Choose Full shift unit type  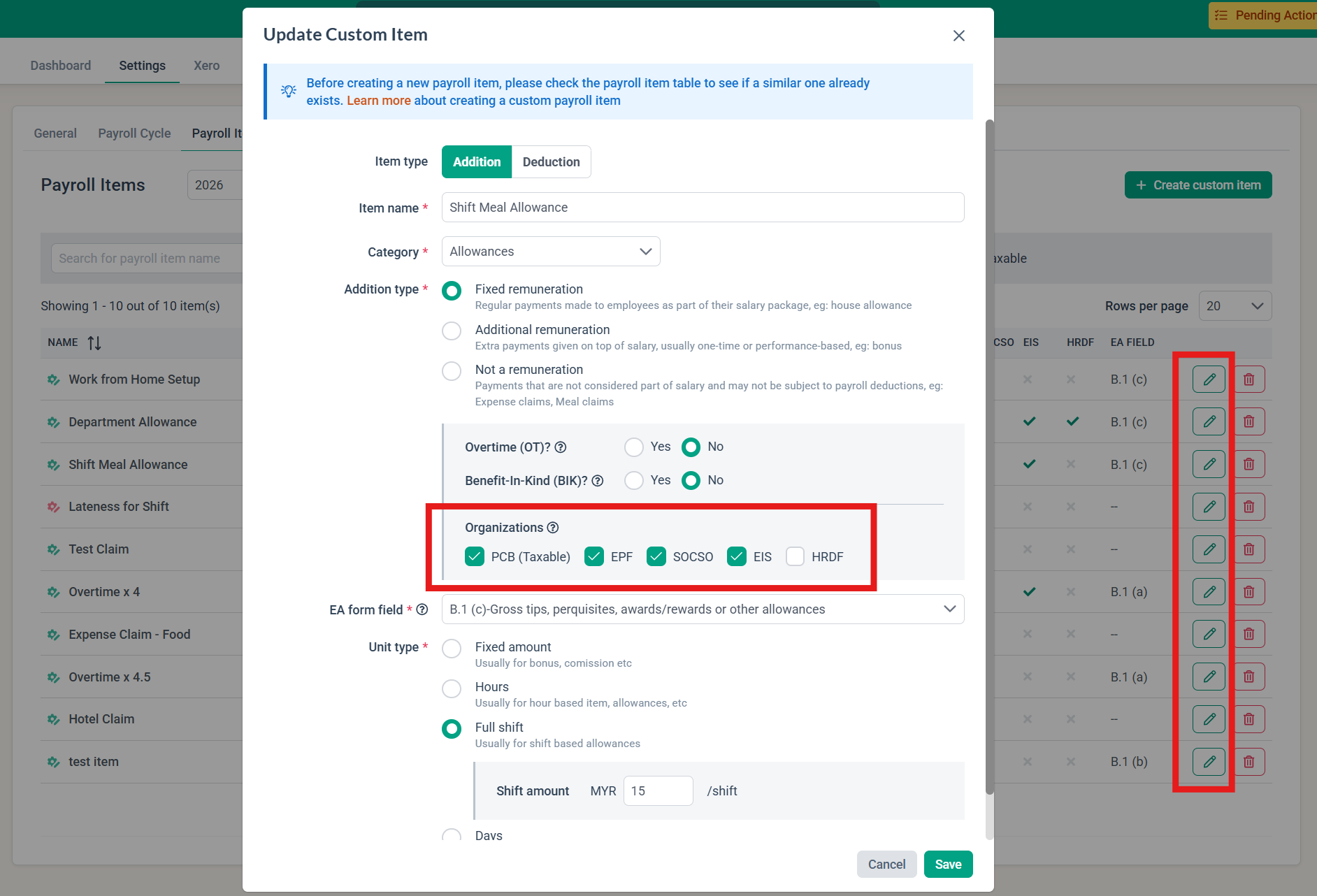click(x=452, y=729)
